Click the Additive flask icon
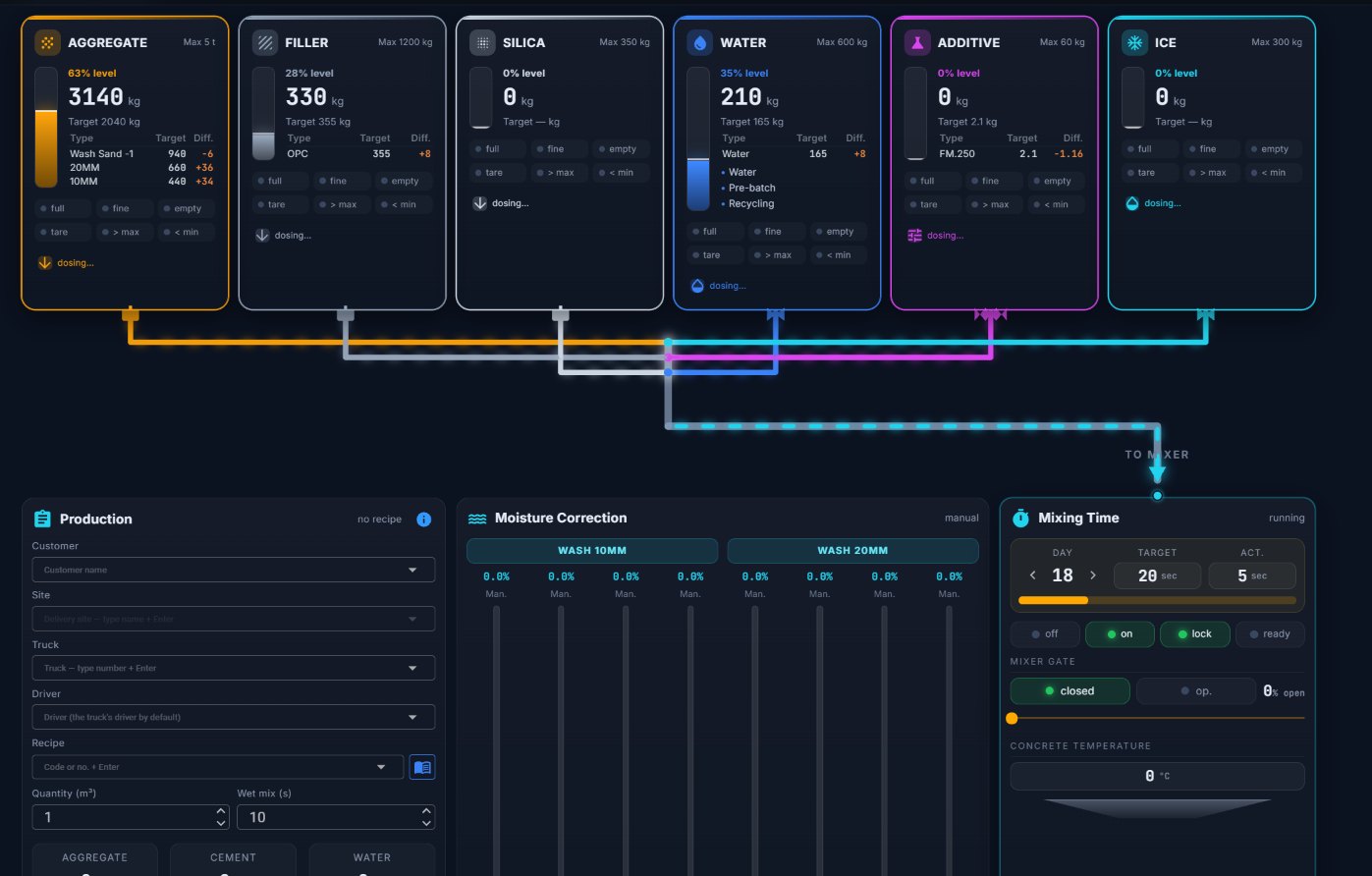The height and width of the screenshot is (876, 1372). [x=917, y=42]
